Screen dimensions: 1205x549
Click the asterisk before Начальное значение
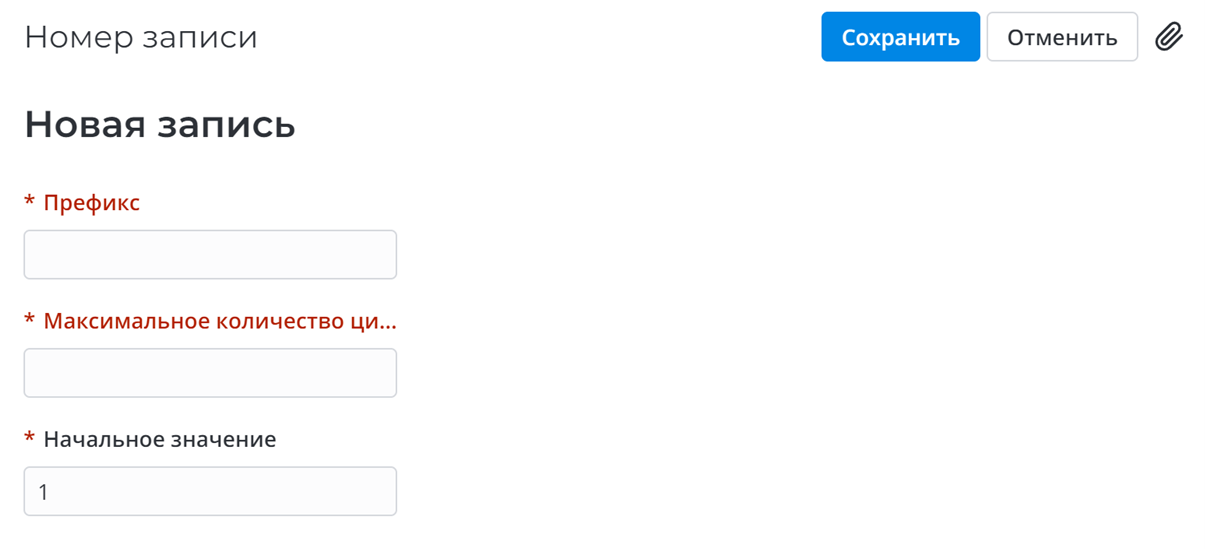[x=30, y=440]
